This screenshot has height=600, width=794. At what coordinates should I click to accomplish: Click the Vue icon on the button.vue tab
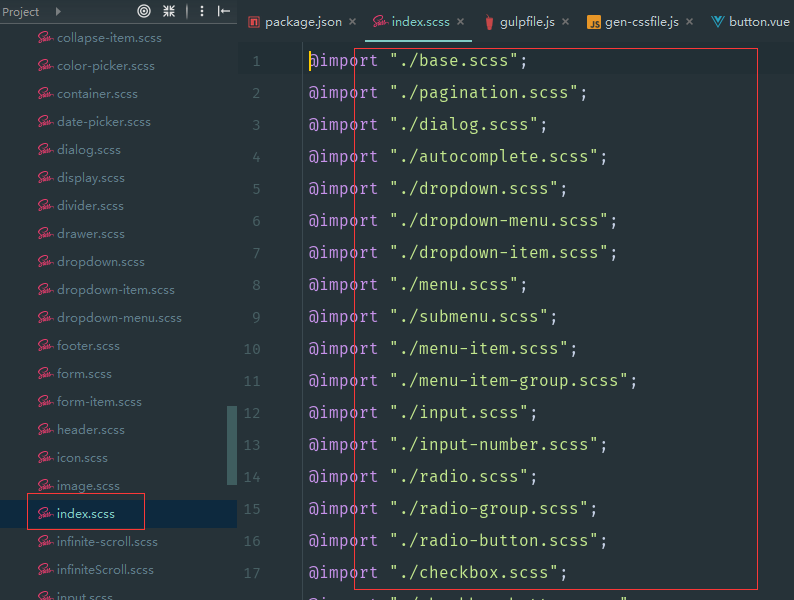[x=717, y=22]
